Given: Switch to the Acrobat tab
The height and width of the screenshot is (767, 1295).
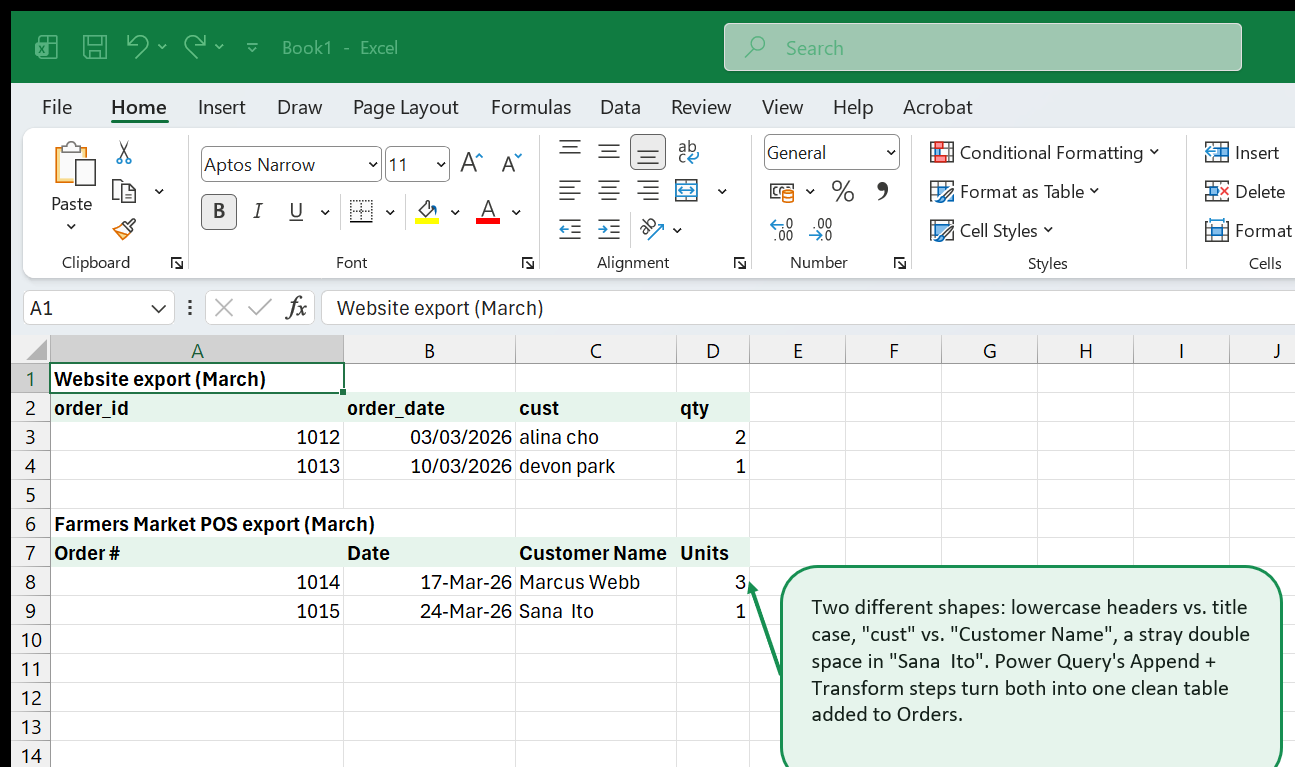Looking at the screenshot, I should 937,107.
